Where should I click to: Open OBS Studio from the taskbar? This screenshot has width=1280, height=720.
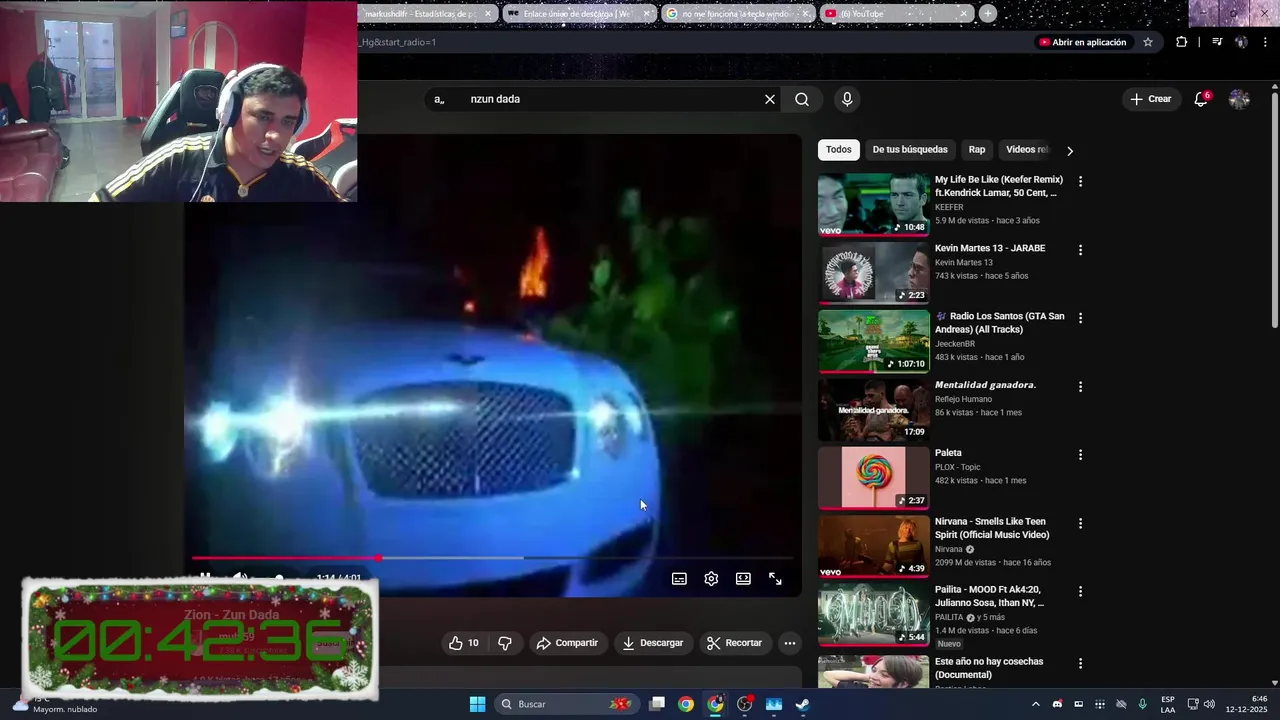744,704
